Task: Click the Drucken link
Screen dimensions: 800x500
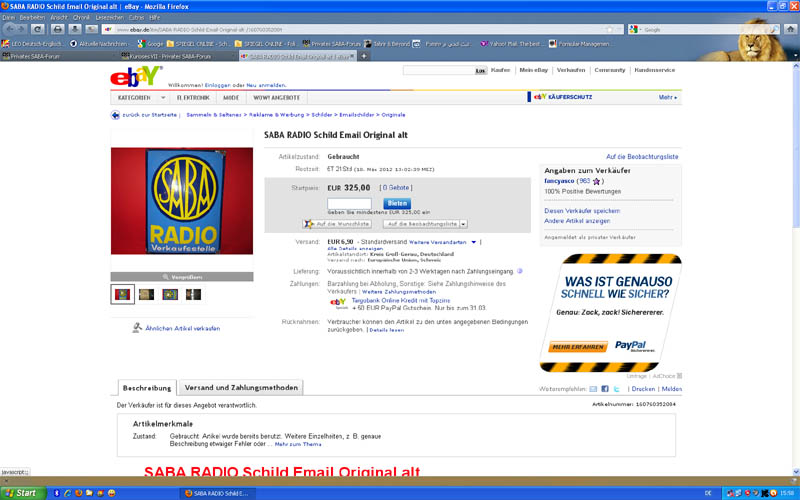Action: (x=643, y=389)
